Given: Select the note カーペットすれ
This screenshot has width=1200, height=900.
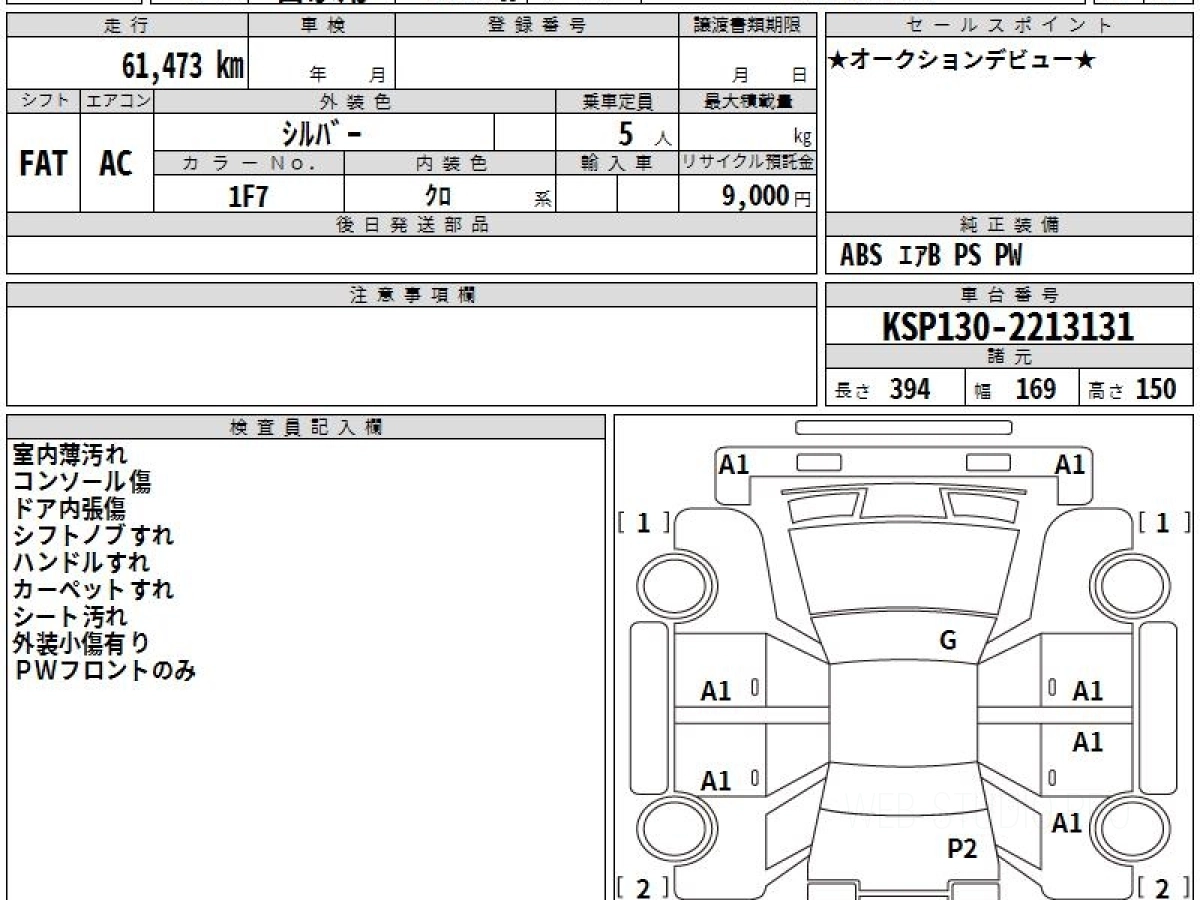Looking at the screenshot, I should tap(93, 589).
